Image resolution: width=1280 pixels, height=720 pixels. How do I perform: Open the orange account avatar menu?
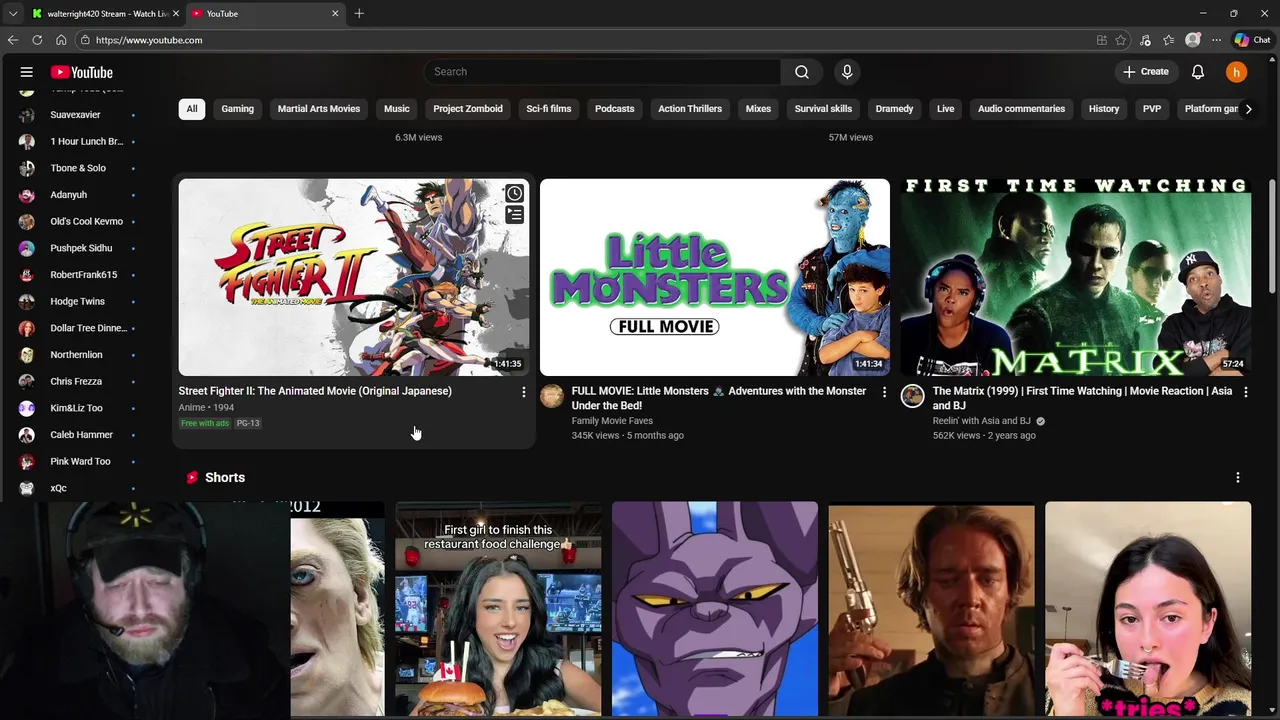click(x=1237, y=72)
